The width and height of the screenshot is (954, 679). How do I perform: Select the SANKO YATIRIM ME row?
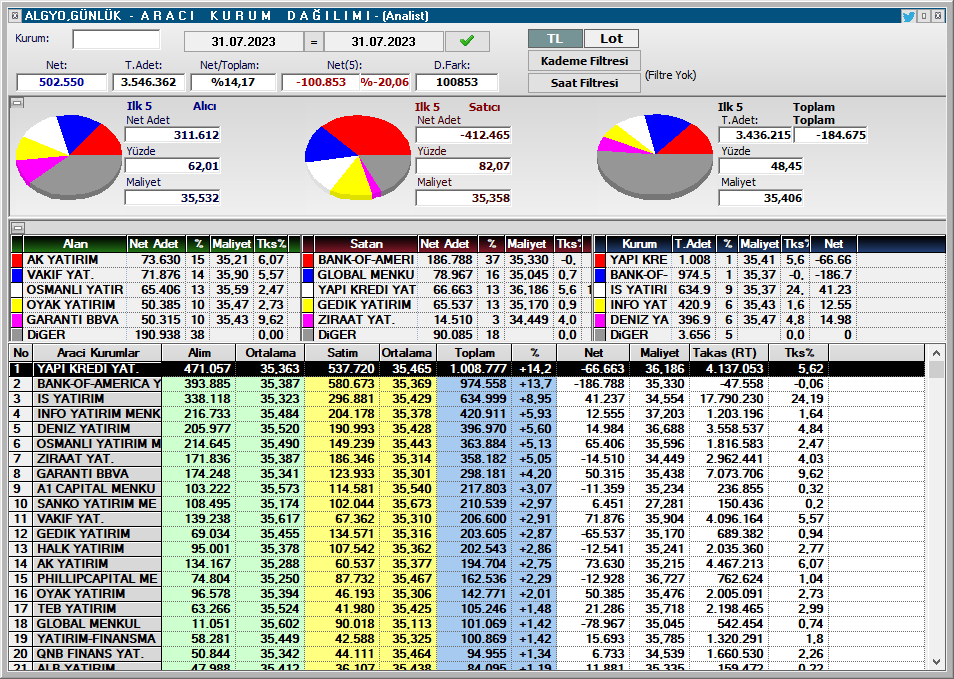click(467, 504)
